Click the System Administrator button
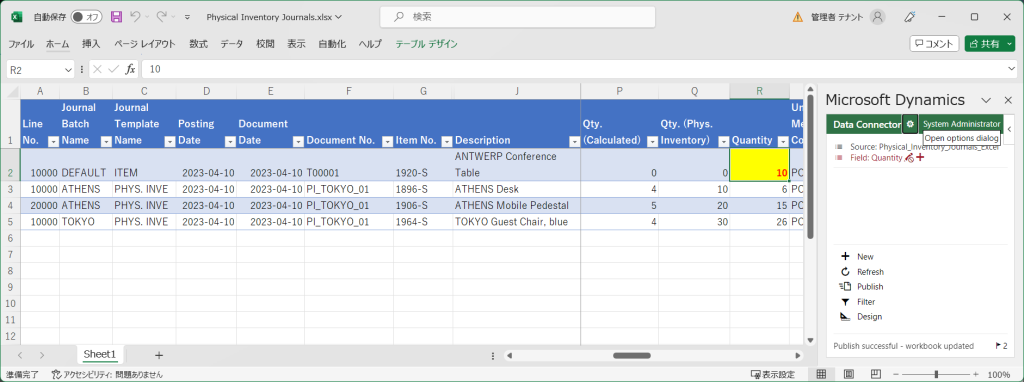The height and width of the screenshot is (382, 1024). 961,123
